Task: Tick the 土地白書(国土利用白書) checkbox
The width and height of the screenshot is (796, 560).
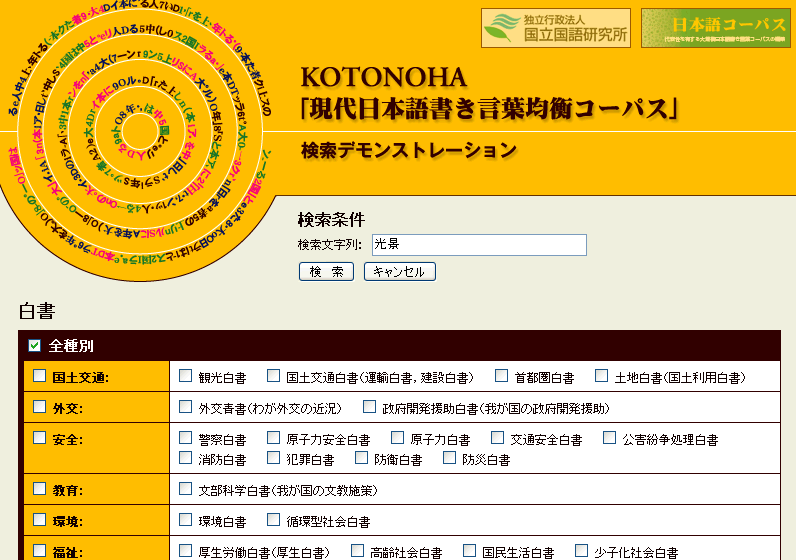Action: pos(602,376)
